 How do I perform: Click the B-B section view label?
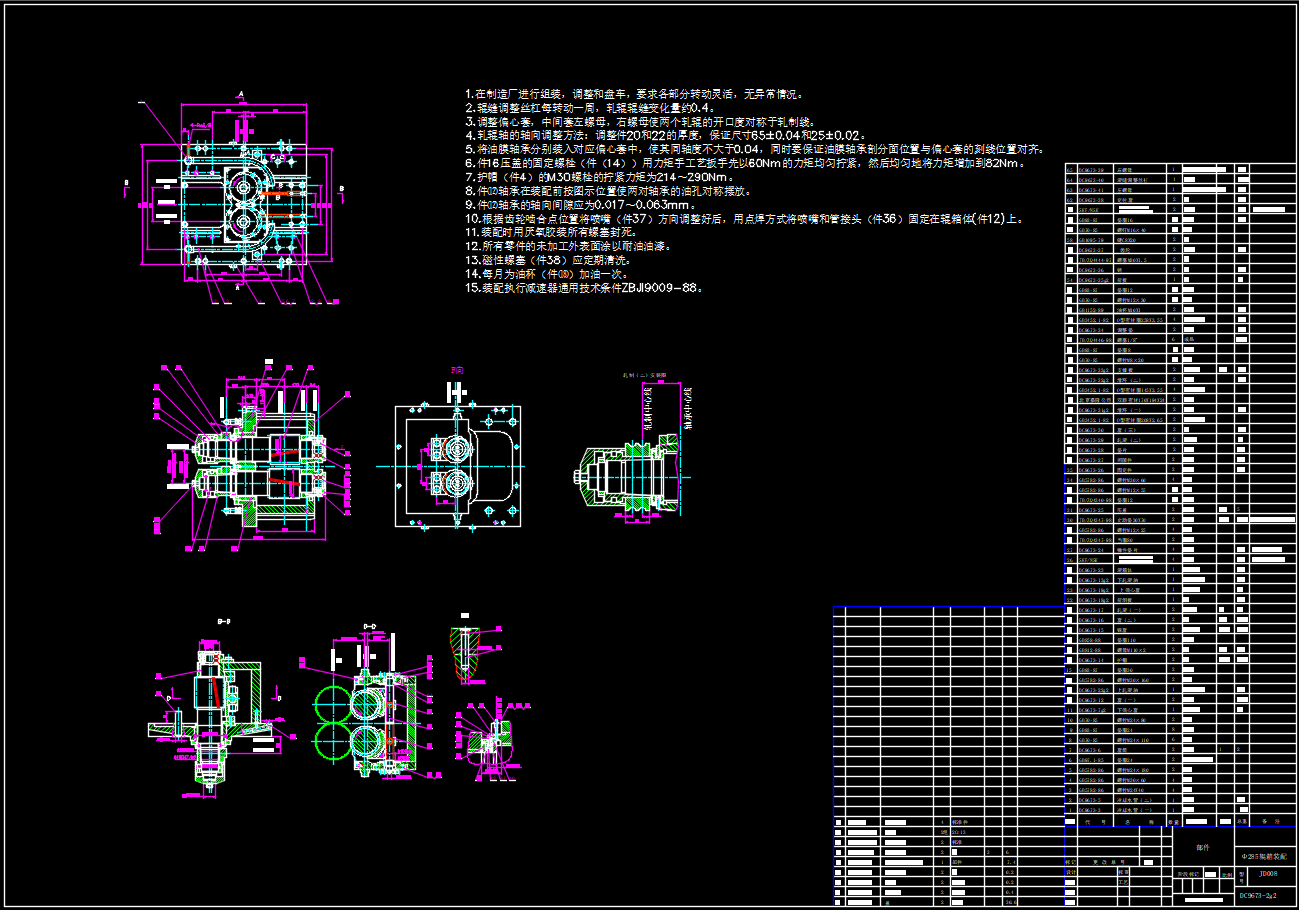(x=225, y=622)
